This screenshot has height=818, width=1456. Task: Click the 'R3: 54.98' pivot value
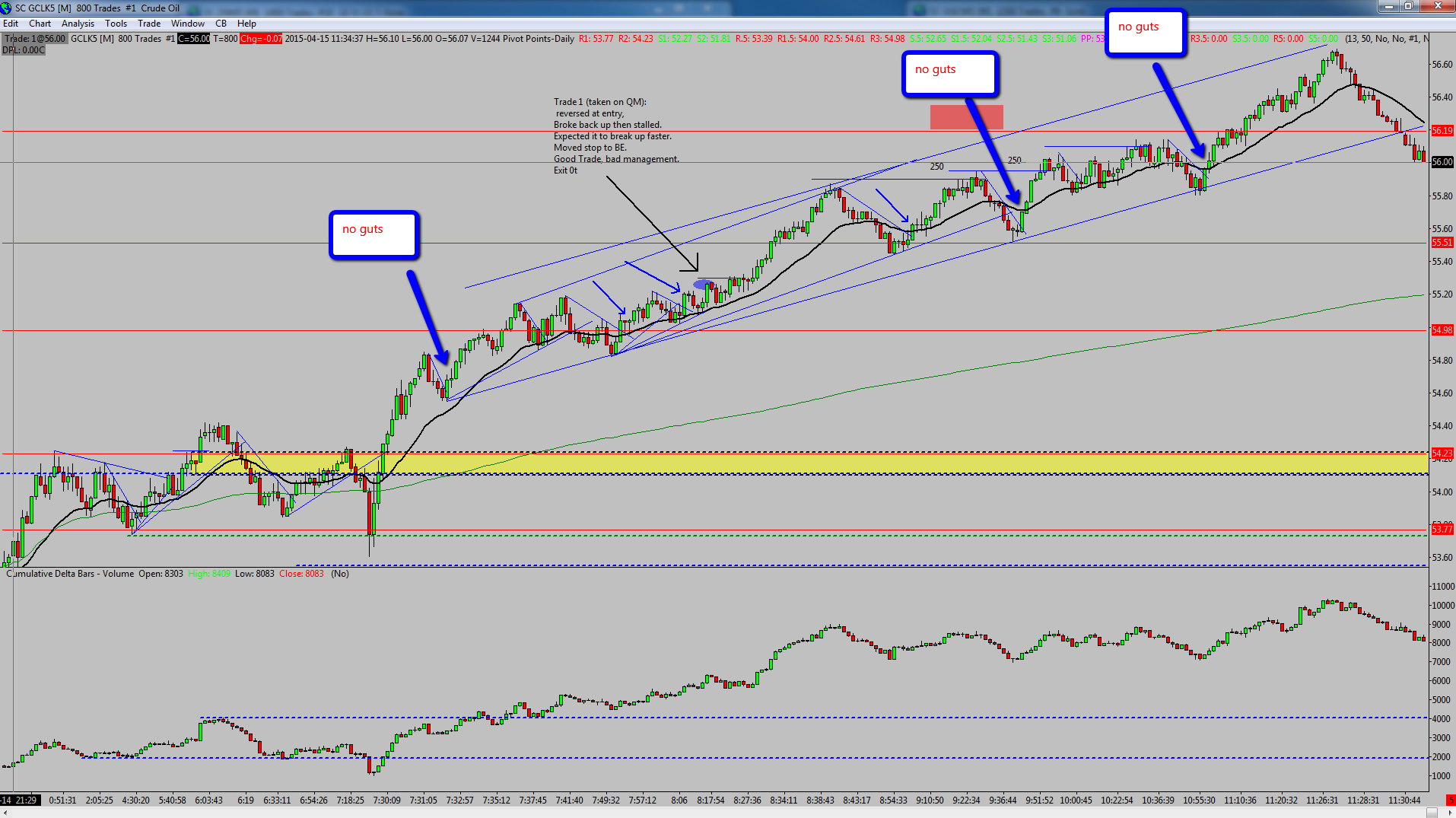tap(888, 39)
